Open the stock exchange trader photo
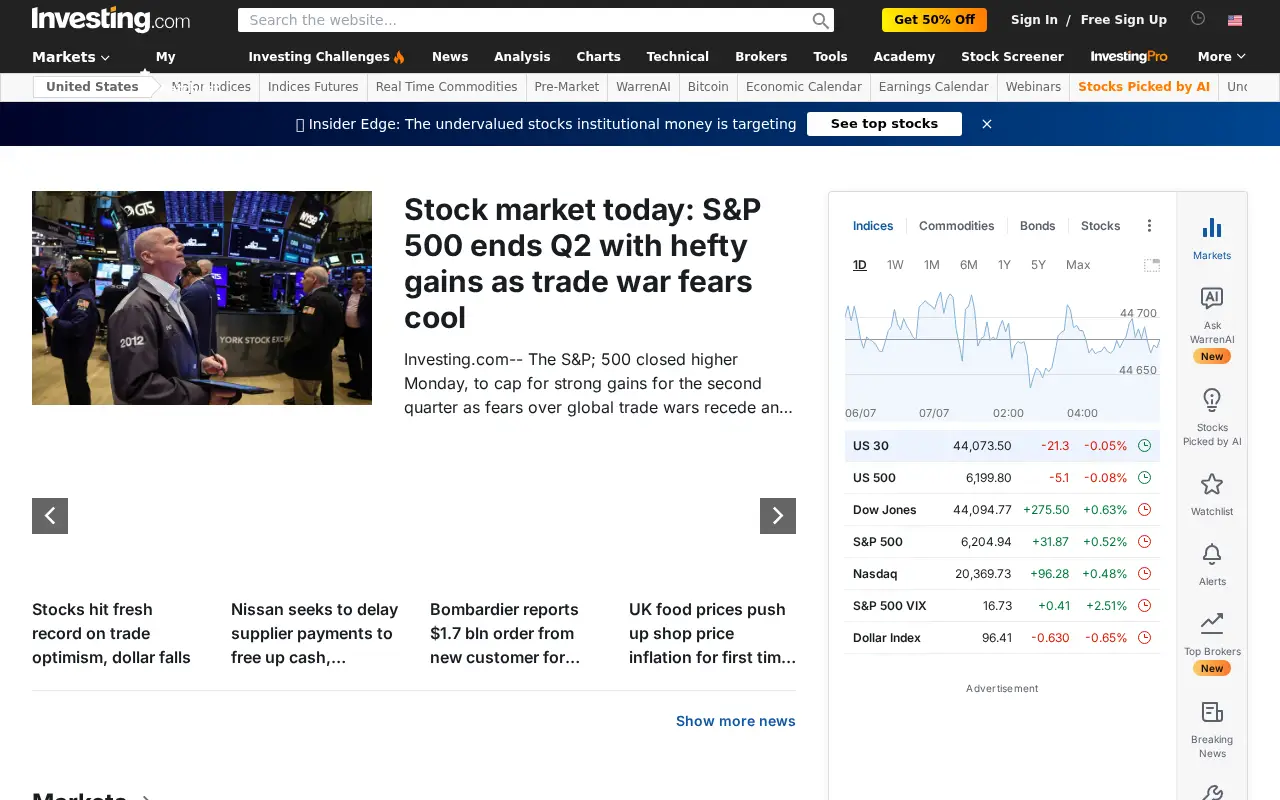 (x=202, y=298)
